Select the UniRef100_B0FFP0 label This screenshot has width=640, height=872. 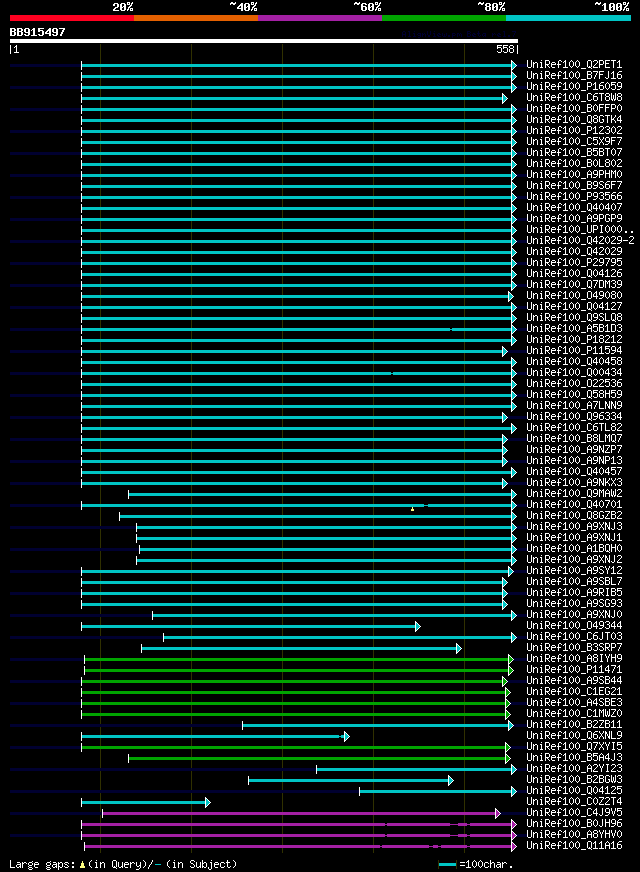click(574, 108)
